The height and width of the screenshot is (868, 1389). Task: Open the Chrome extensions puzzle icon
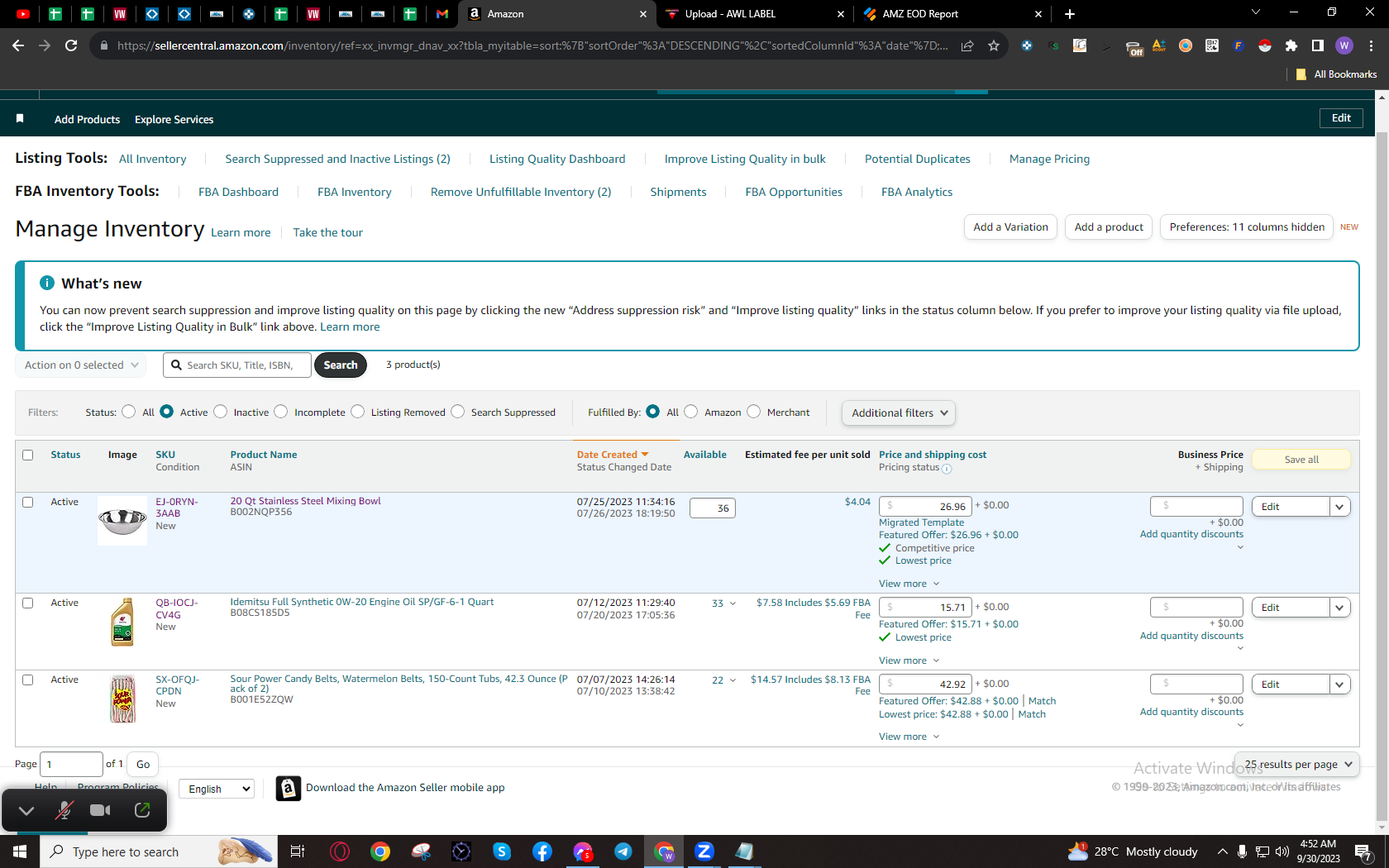click(x=1291, y=45)
